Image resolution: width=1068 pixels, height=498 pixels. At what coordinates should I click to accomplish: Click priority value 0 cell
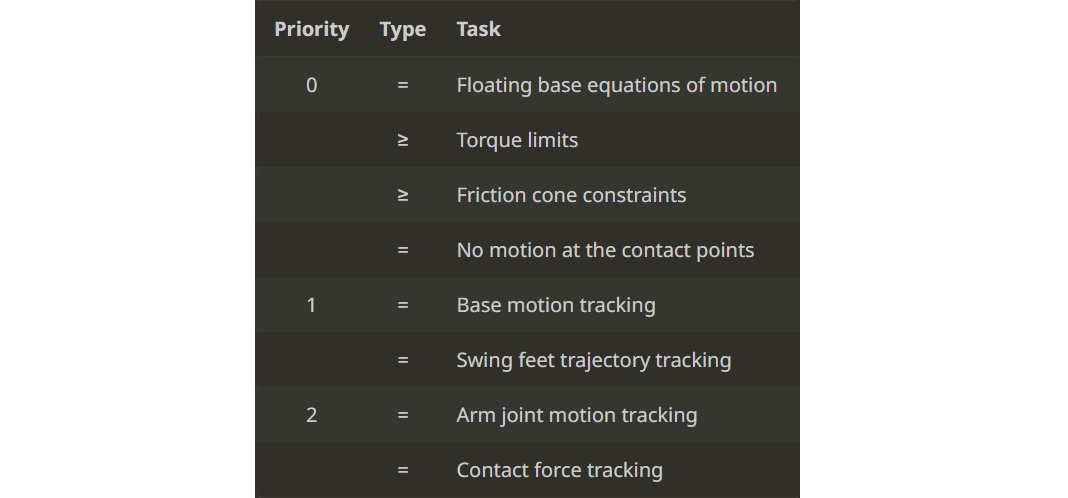tap(311, 85)
